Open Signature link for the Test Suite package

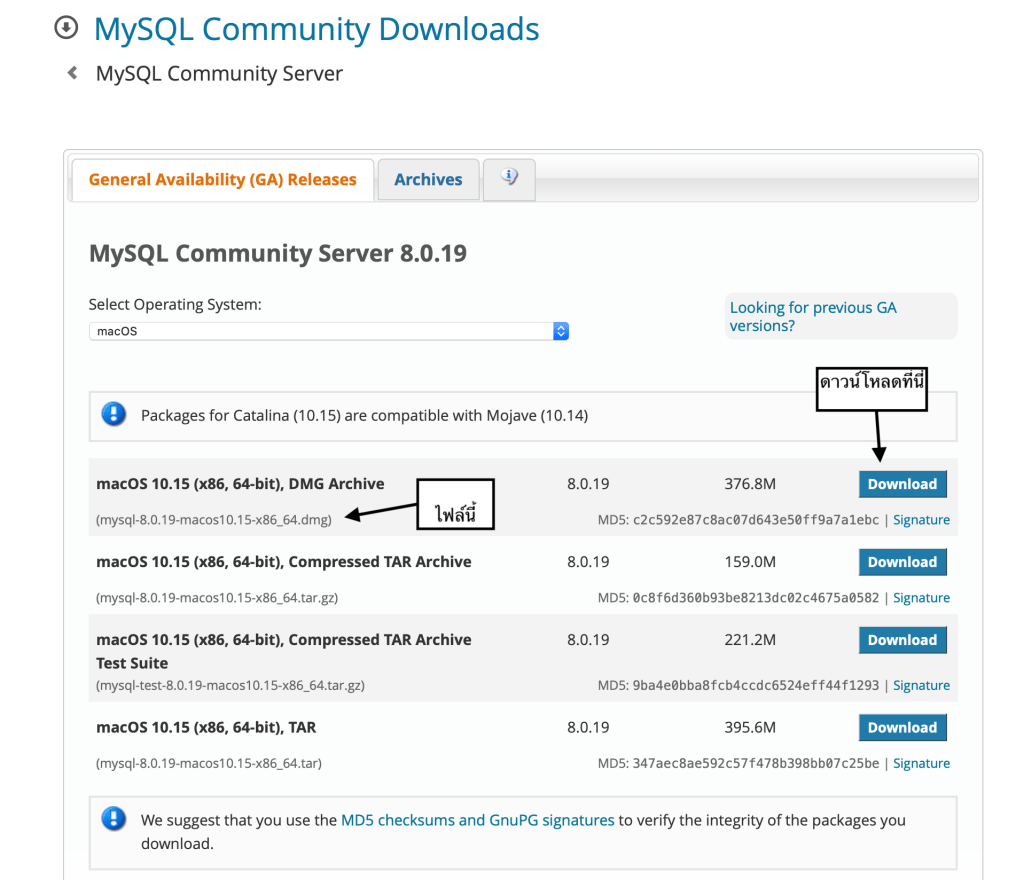click(921, 686)
